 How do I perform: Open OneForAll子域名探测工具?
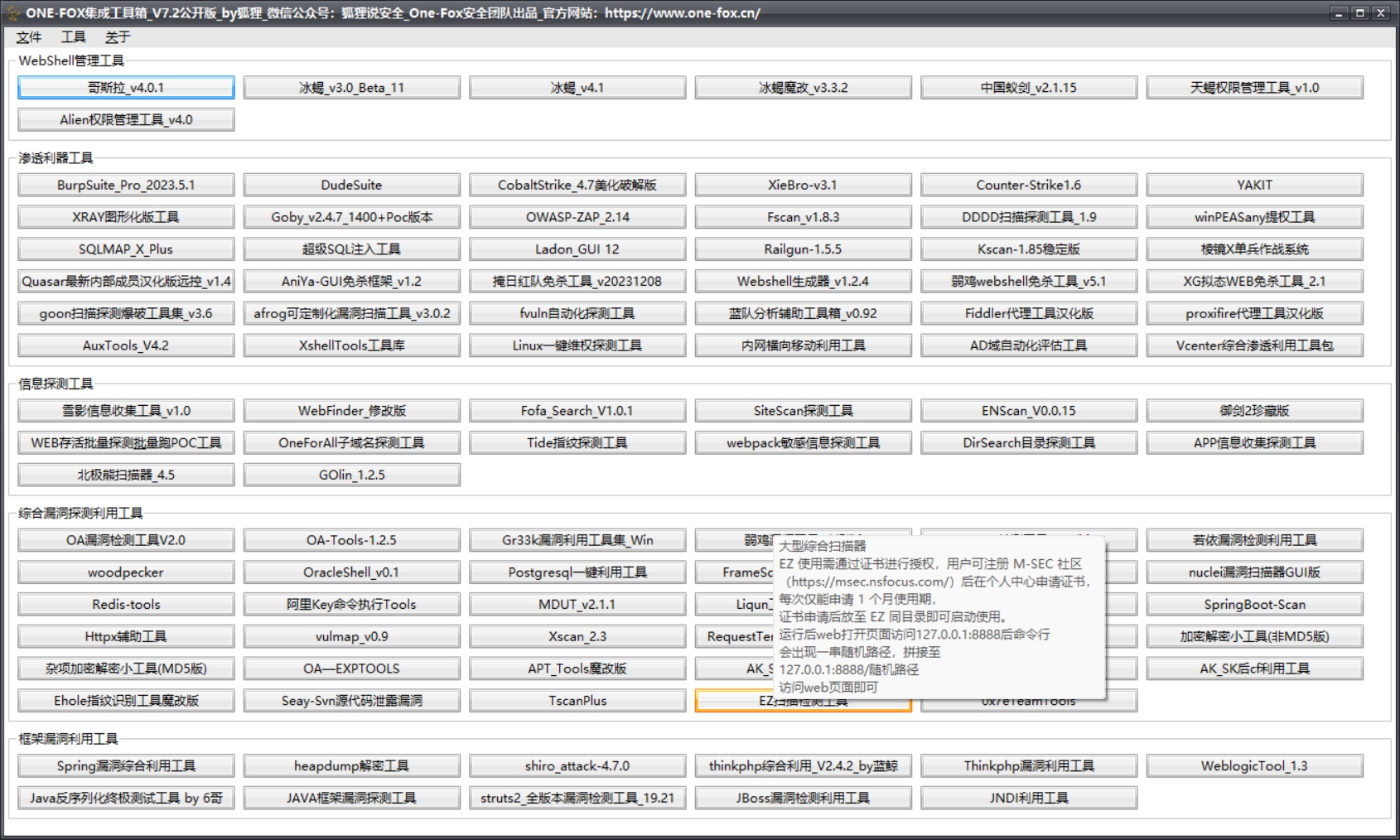click(352, 443)
